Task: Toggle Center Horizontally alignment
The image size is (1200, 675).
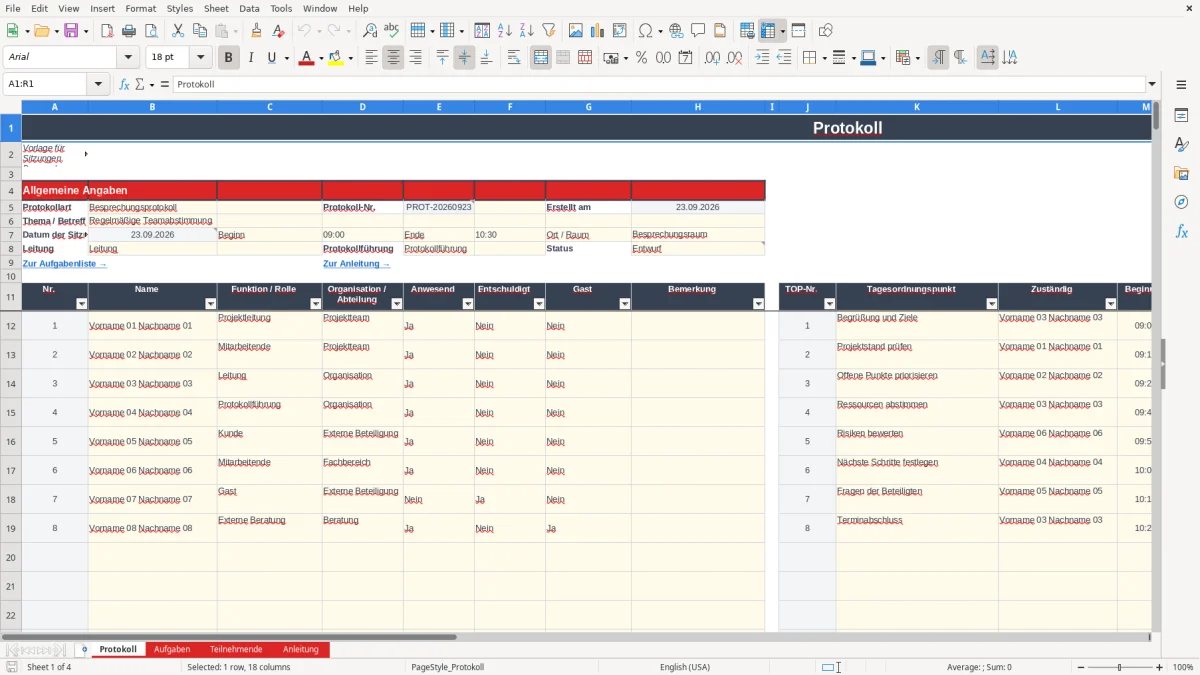Action: (393, 58)
